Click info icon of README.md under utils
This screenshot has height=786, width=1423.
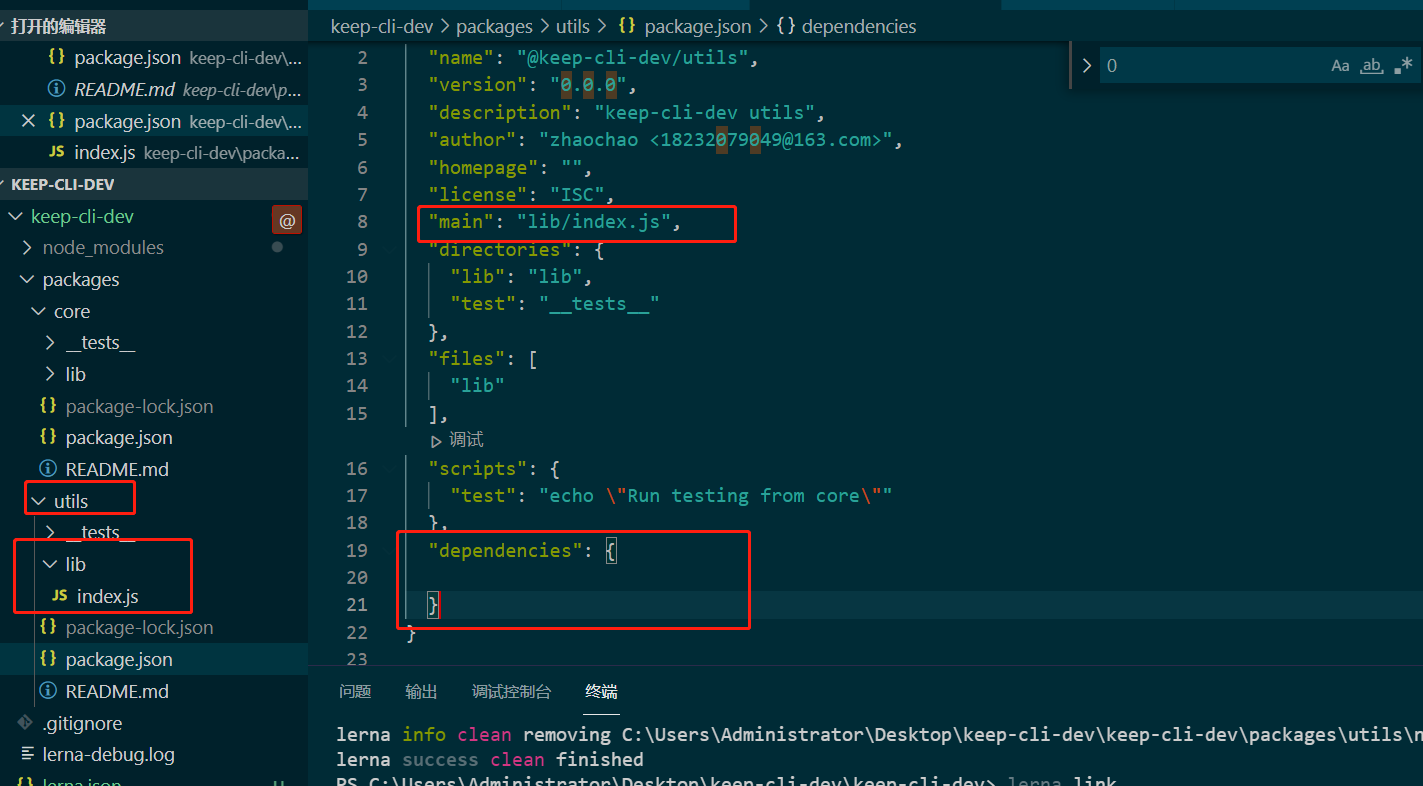[48, 691]
